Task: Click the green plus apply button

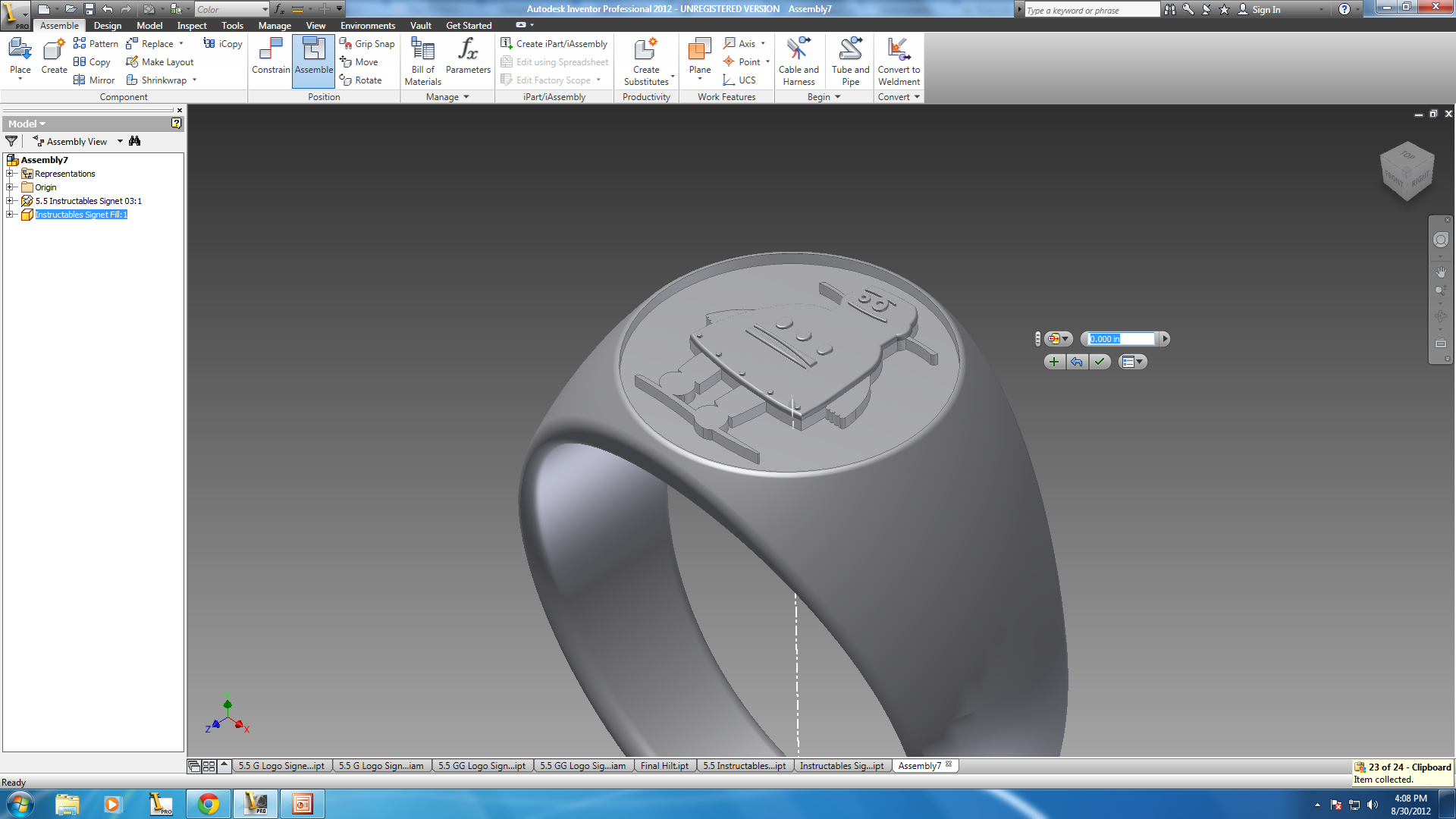Action: (x=1054, y=362)
